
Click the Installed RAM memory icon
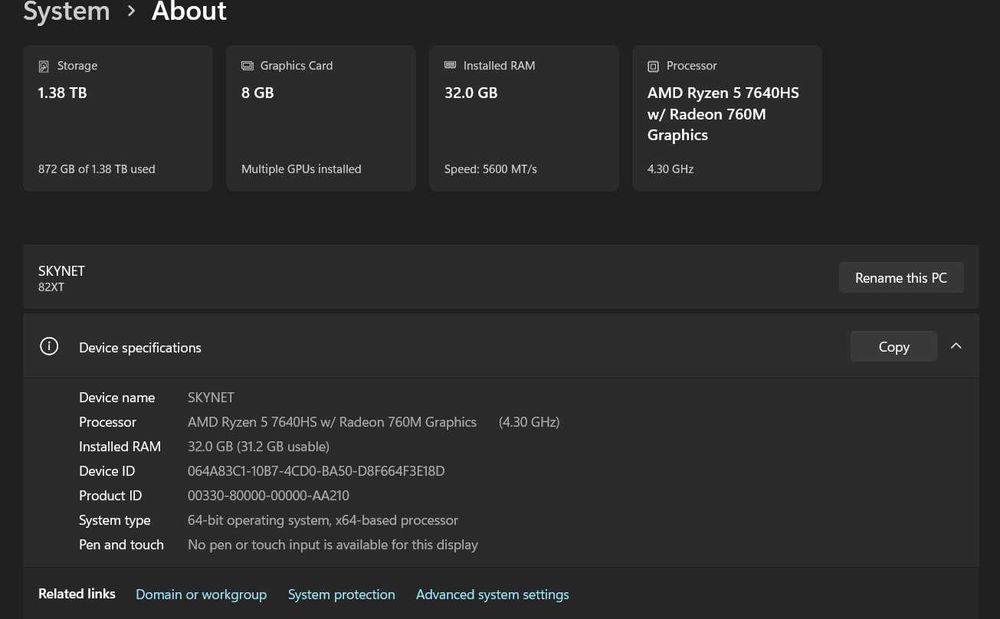tap(450, 65)
